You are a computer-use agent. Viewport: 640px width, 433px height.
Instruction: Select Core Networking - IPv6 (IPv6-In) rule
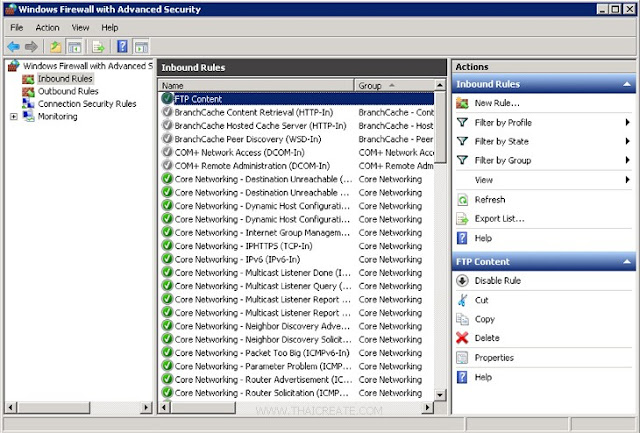[296, 259]
